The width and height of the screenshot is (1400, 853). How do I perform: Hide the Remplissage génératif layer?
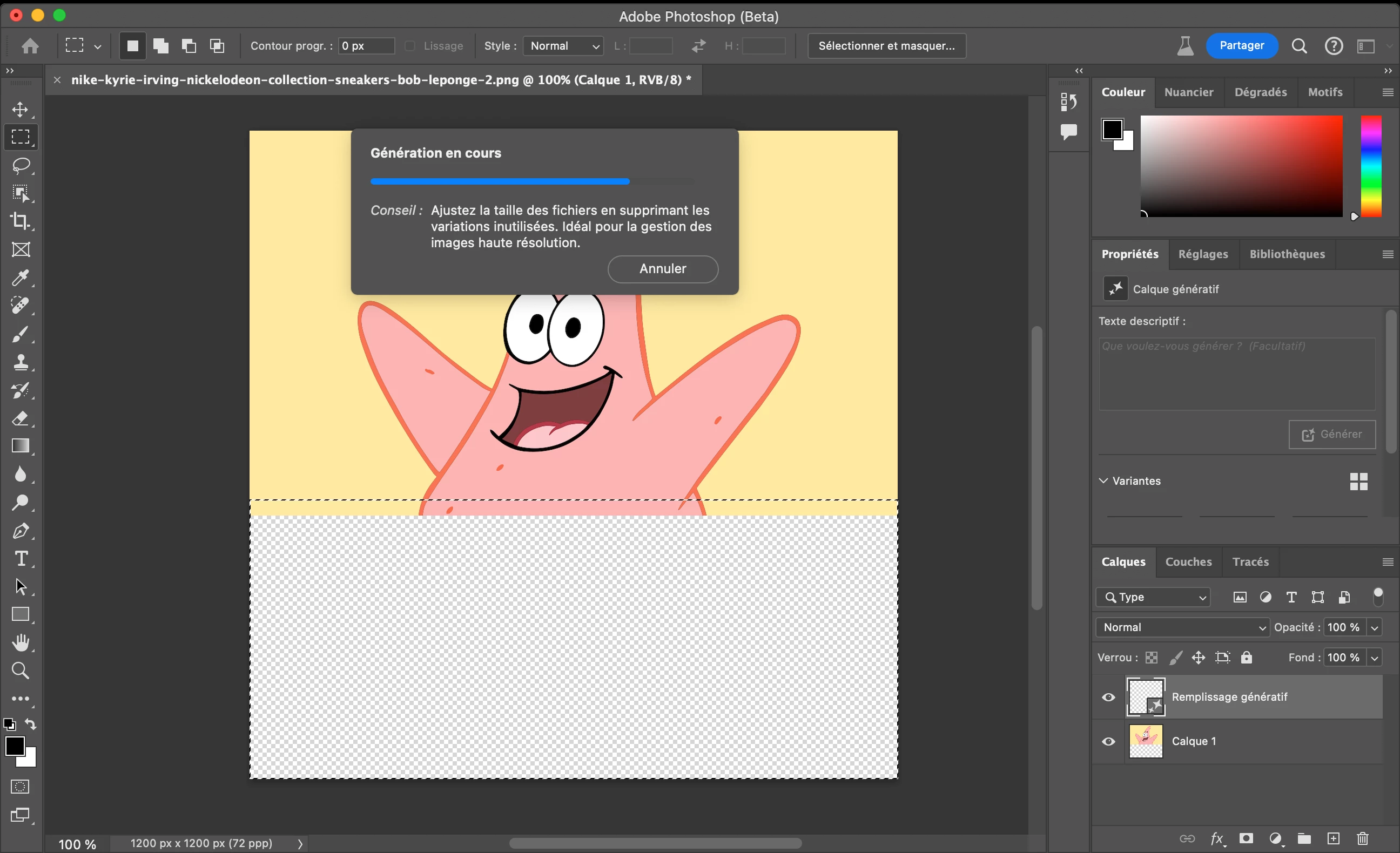[1108, 697]
